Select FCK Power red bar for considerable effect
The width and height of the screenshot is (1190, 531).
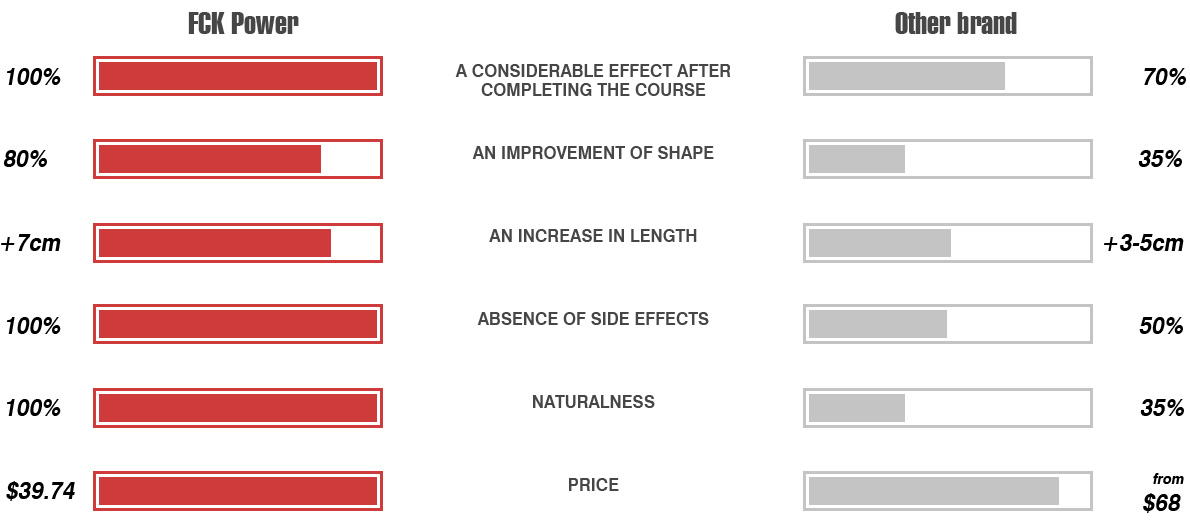point(238,76)
